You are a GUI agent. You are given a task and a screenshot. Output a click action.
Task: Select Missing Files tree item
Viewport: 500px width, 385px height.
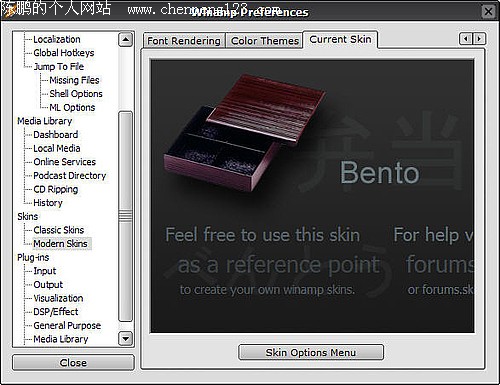click(x=74, y=80)
